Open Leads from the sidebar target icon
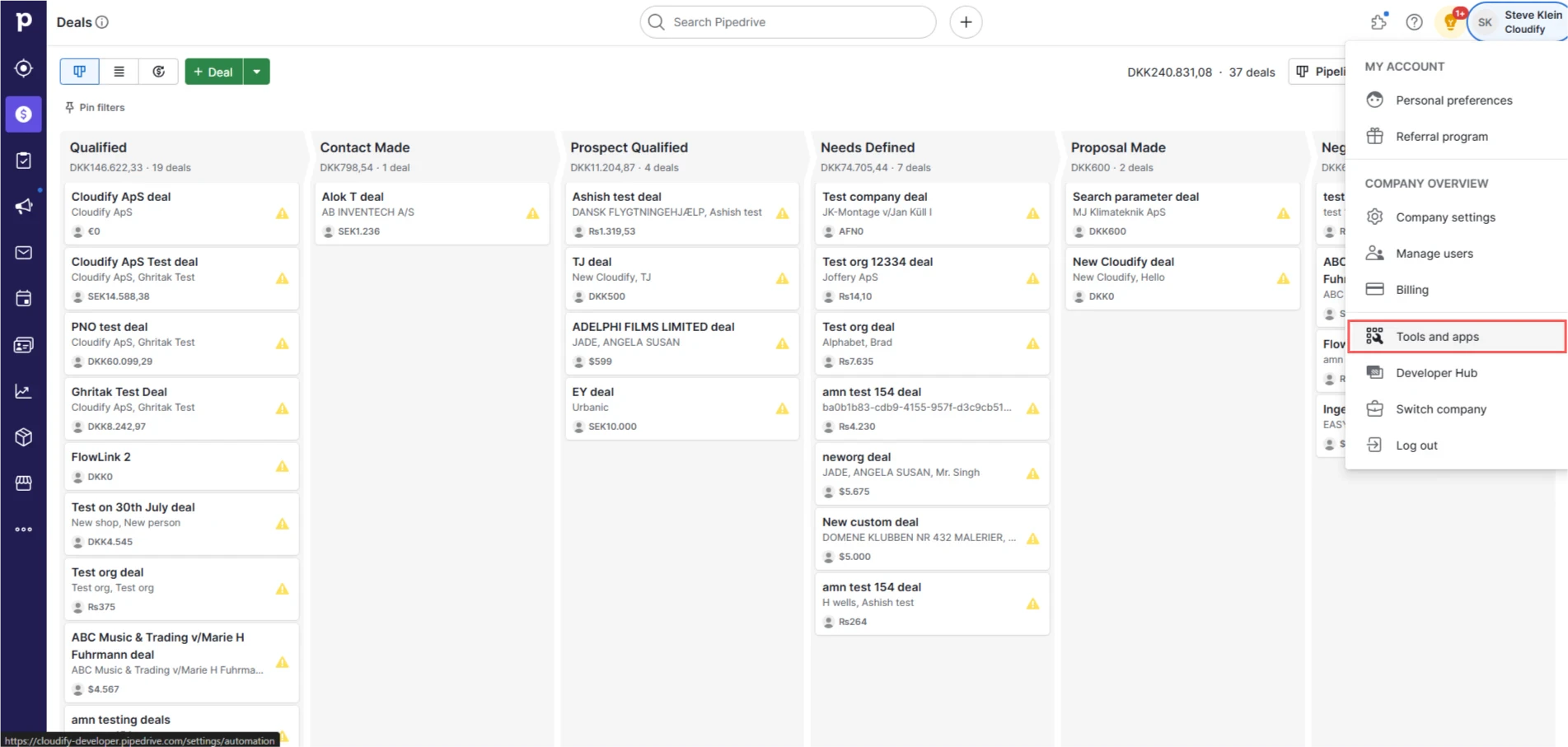Viewport: 1568px width, 747px height. click(x=23, y=68)
